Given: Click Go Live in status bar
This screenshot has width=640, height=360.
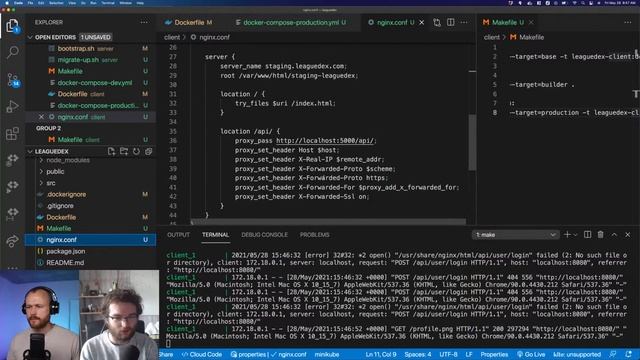Looking at the screenshot, I should tap(531, 354).
